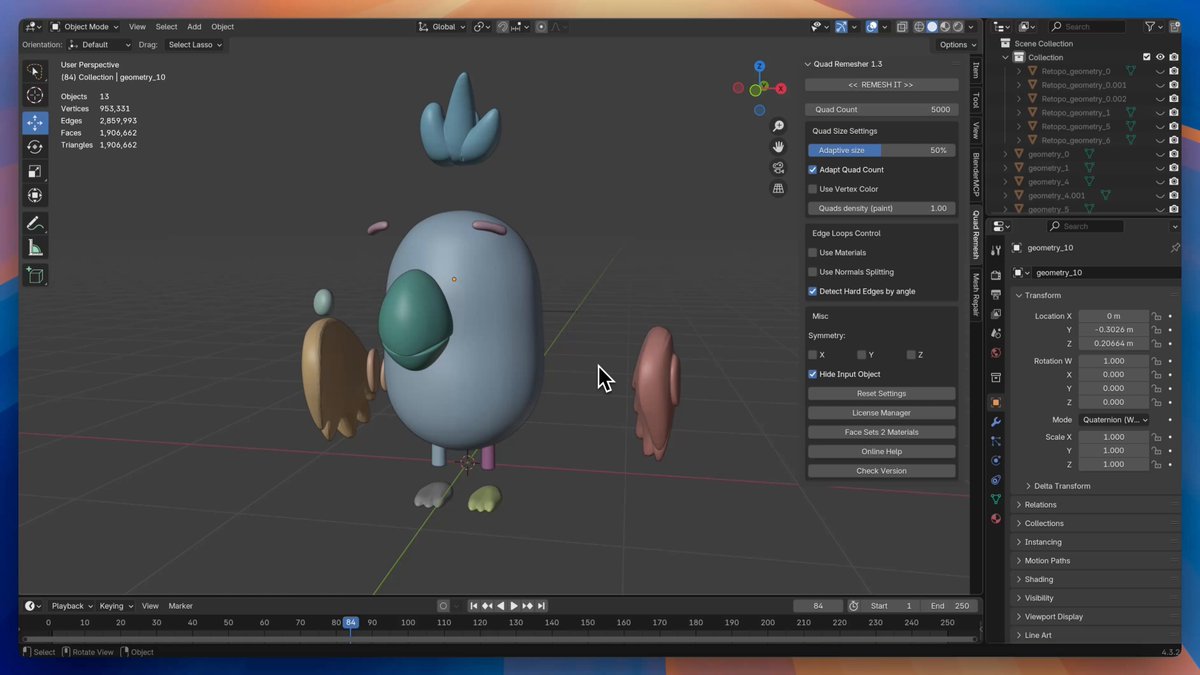Open the Particles properties tab icon

click(995, 441)
